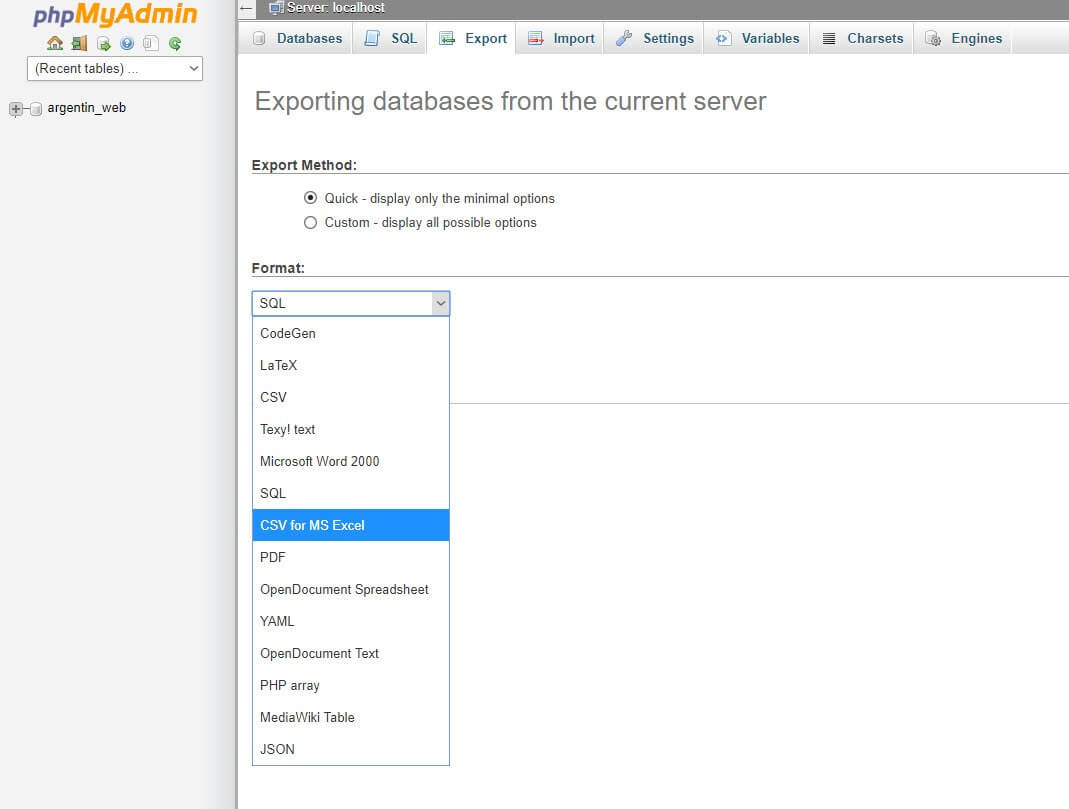Go to the Home icon in sidebar
Screen dimensions: 1069x809
pyautogui.click(x=55, y=44)
